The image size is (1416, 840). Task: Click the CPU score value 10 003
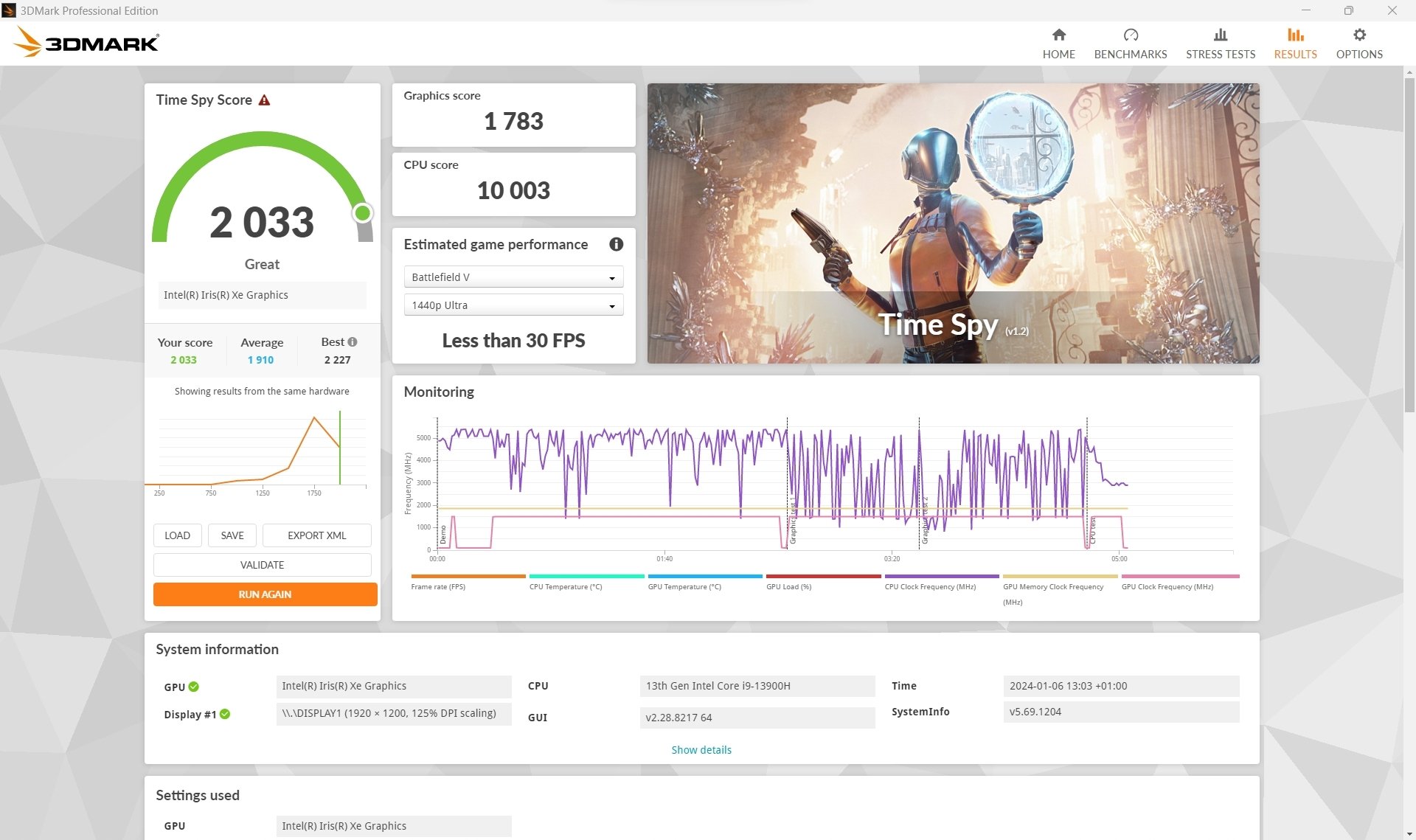(x=513, y=190)
